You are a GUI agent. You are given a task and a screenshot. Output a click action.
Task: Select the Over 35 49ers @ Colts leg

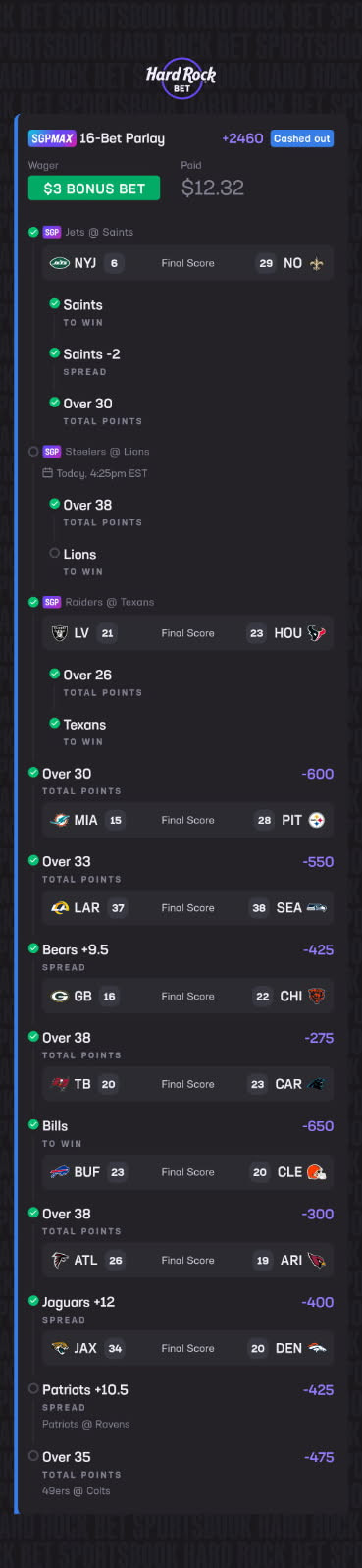[x=181, y=1473]
